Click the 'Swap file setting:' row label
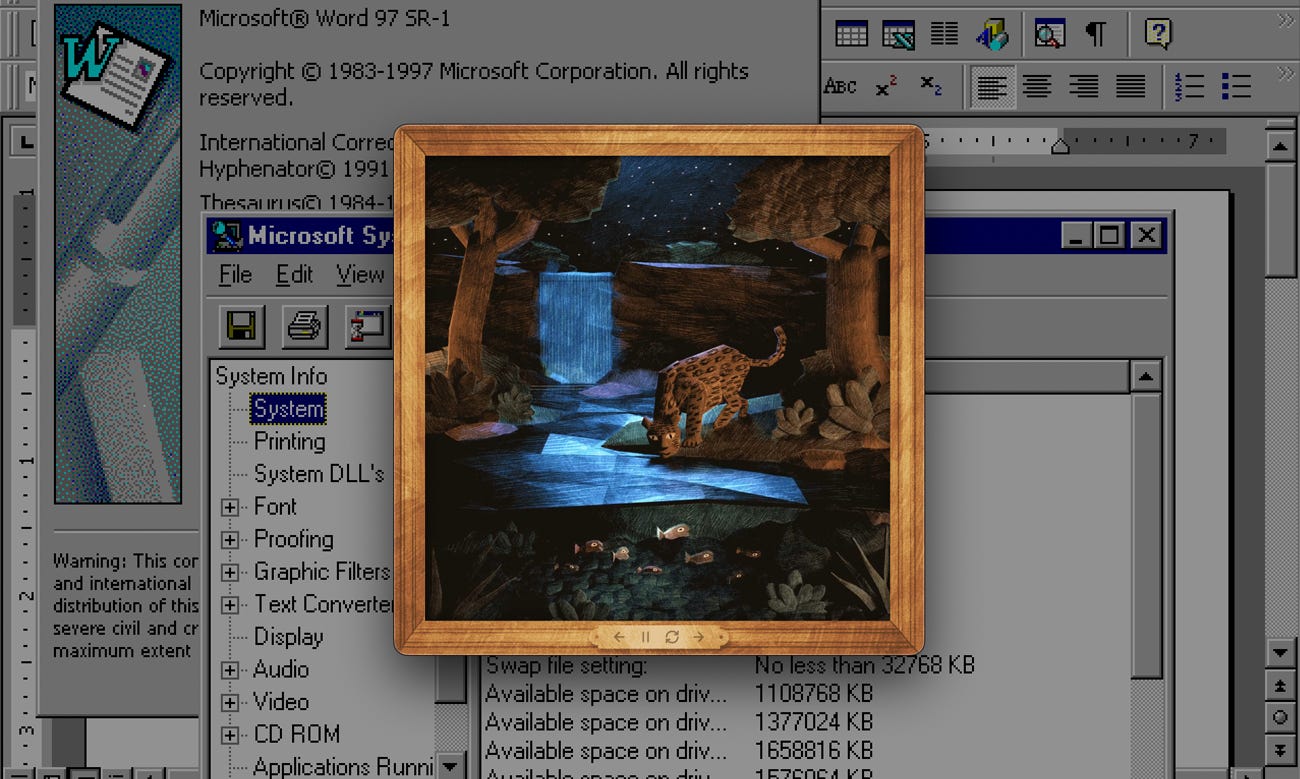Screen dimensions: 1300x779 566,665
